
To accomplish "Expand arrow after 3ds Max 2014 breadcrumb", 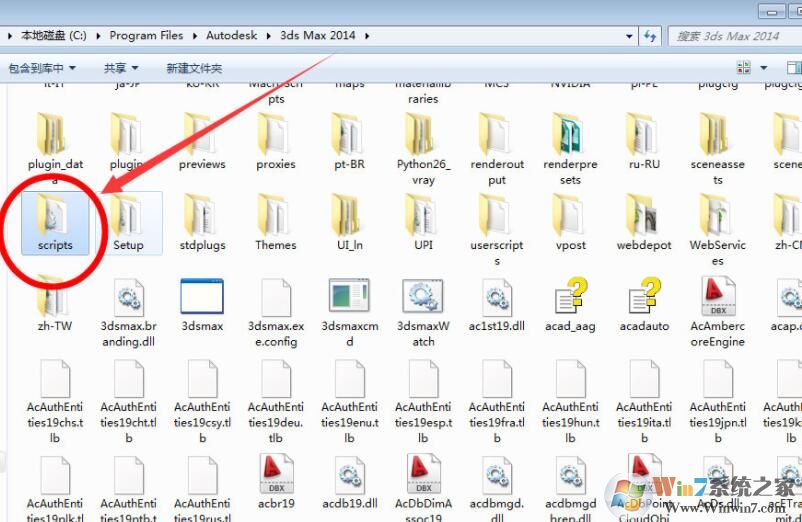I will point(367,36).
